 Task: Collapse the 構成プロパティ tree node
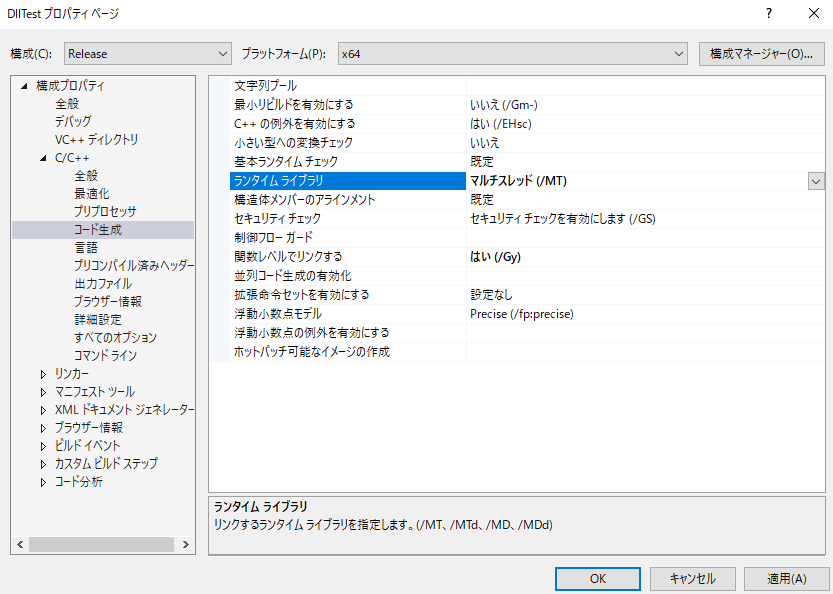click(24, 86)
